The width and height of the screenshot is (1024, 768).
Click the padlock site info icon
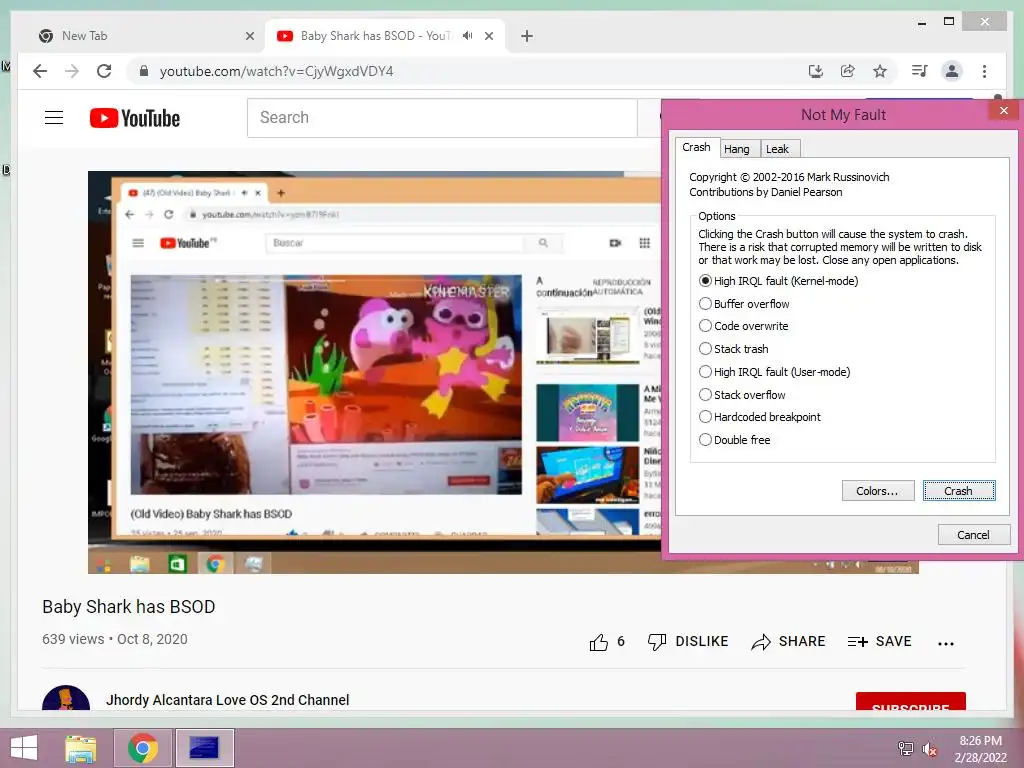click(x=144, y=71)
